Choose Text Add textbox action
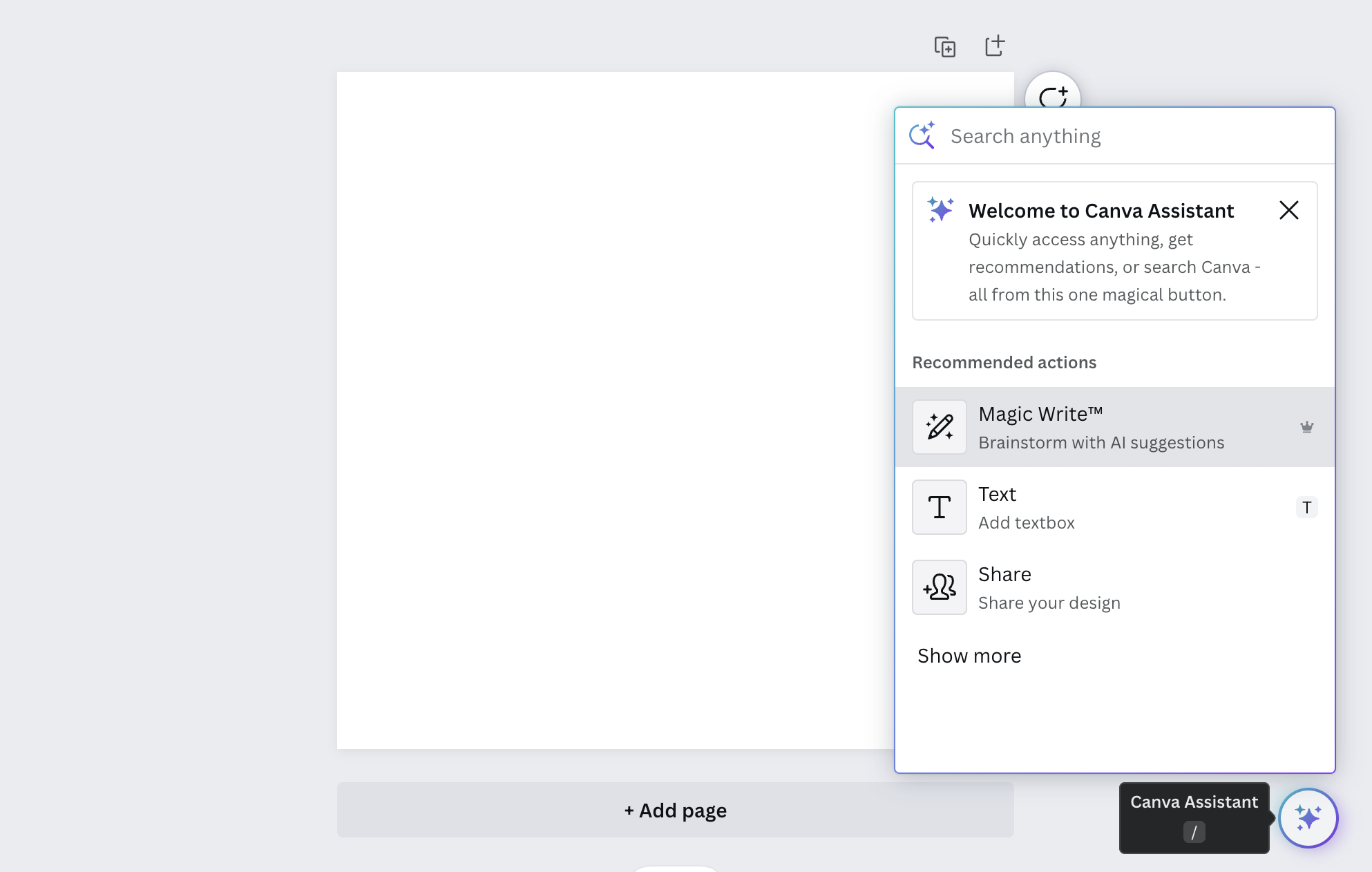Image resolution: width=1372 pixels, height=872 pixels. [x=1114, y=507]
